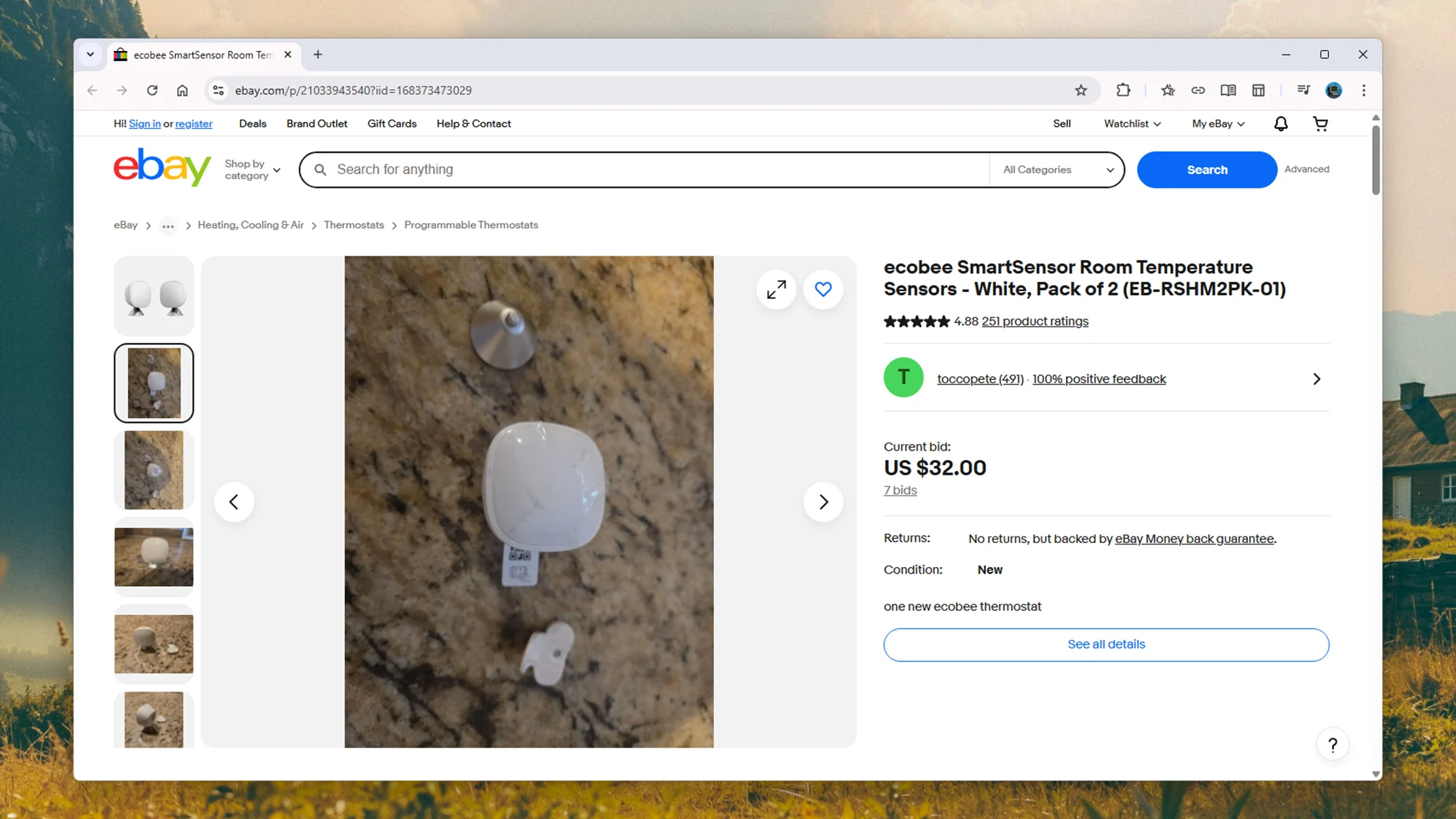Open the tab search dropdown arrow

[90, 55]
